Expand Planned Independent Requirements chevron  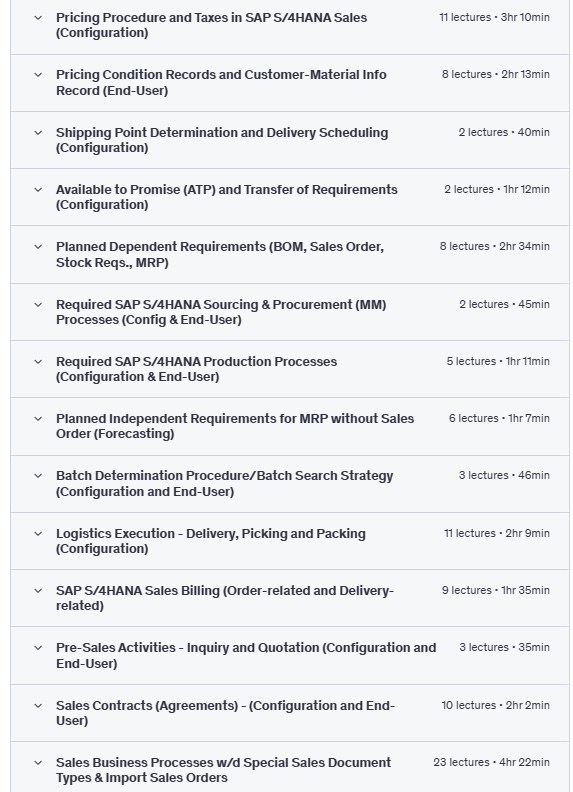click(x=38, y=419)
